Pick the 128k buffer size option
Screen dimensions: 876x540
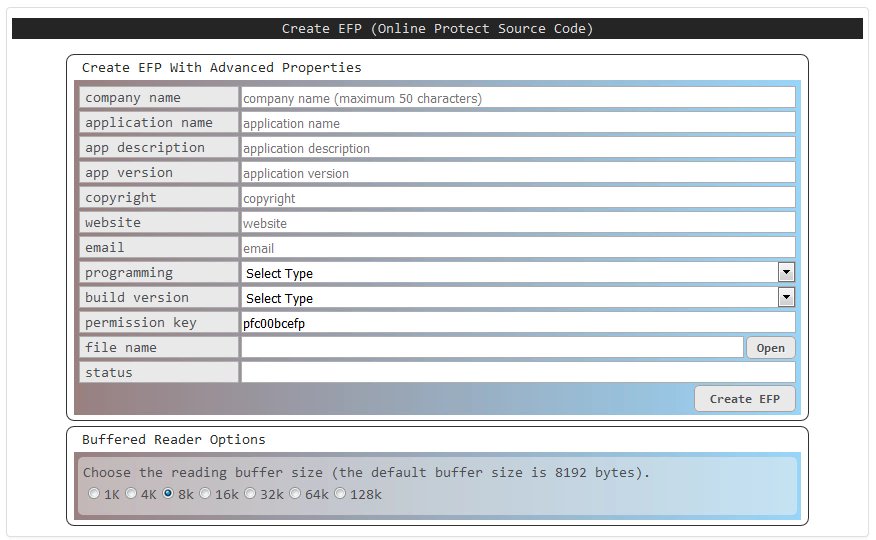click(x=340, y=494)
